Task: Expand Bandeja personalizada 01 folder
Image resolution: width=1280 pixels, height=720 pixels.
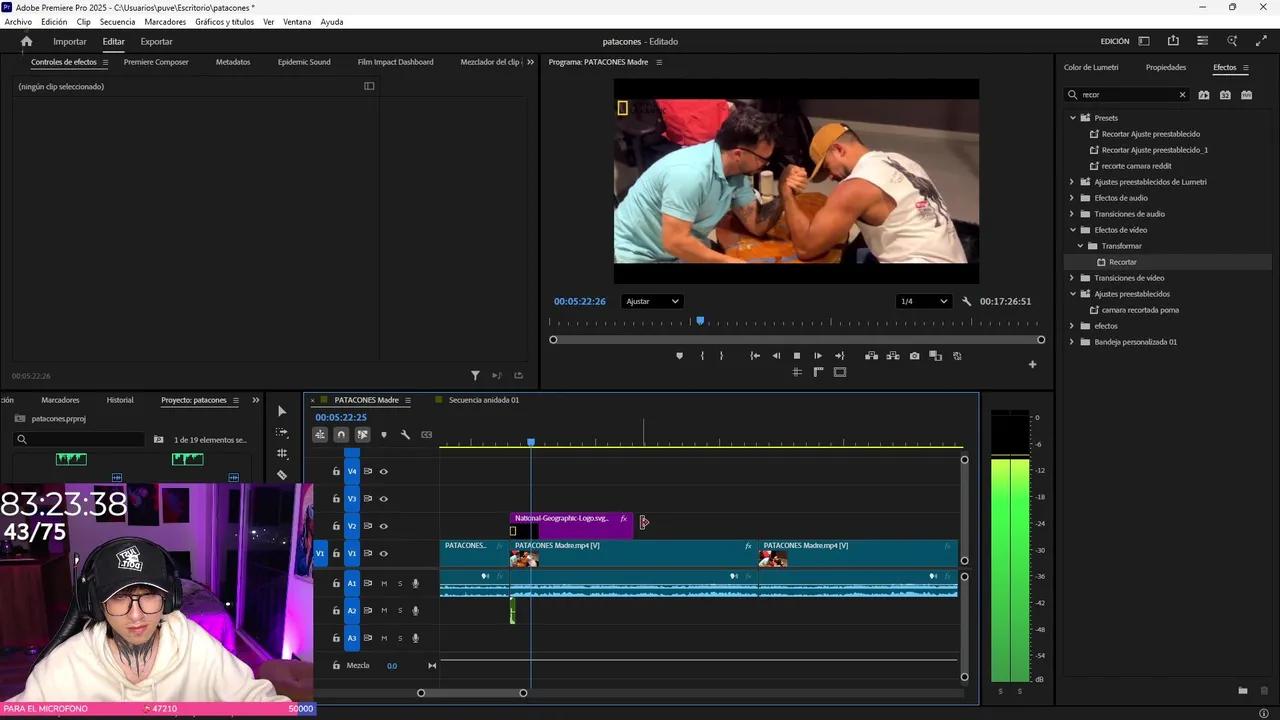Action: coord(1072,342)
